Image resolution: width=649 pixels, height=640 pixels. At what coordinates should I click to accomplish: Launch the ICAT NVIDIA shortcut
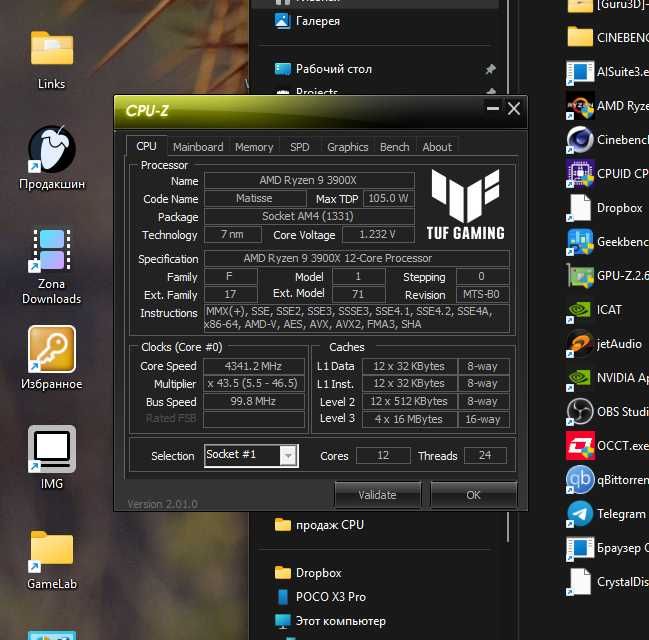pos(579,310)
